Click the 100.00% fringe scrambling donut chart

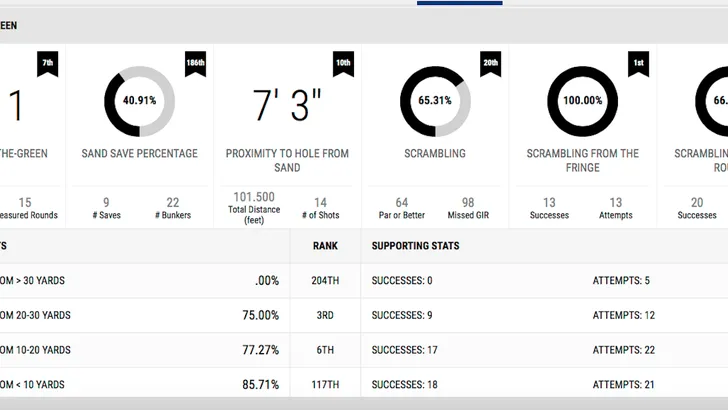click(x=582, y=101)
